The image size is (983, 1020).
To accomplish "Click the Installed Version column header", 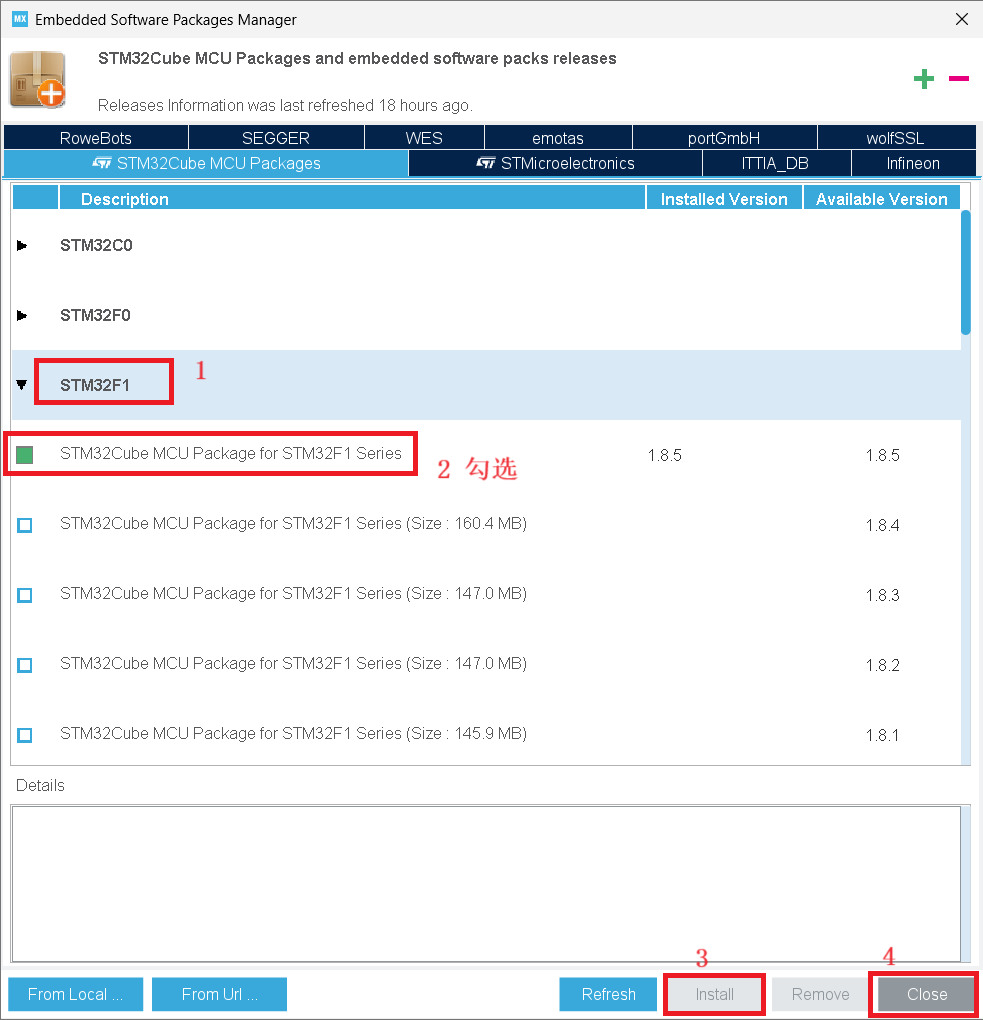I will (x=724, y=198).
